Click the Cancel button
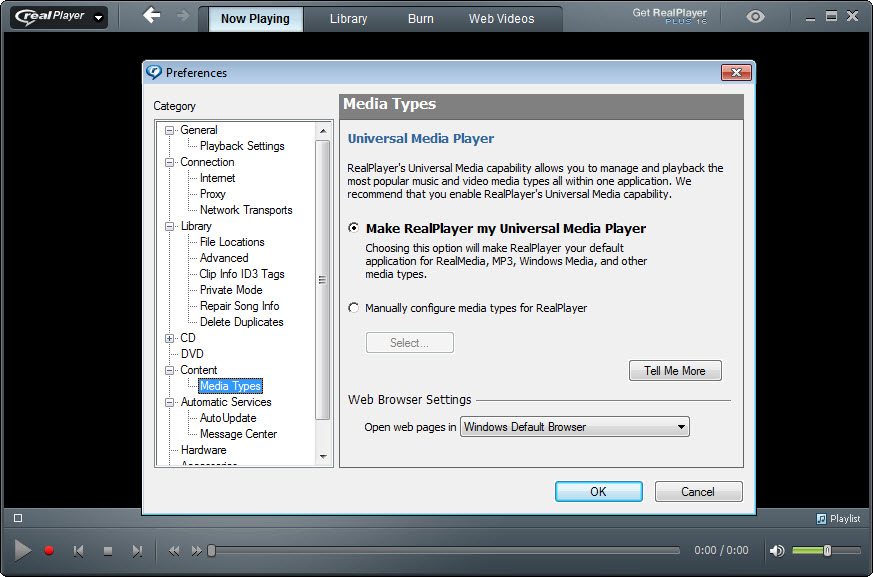 pos(698,491)
